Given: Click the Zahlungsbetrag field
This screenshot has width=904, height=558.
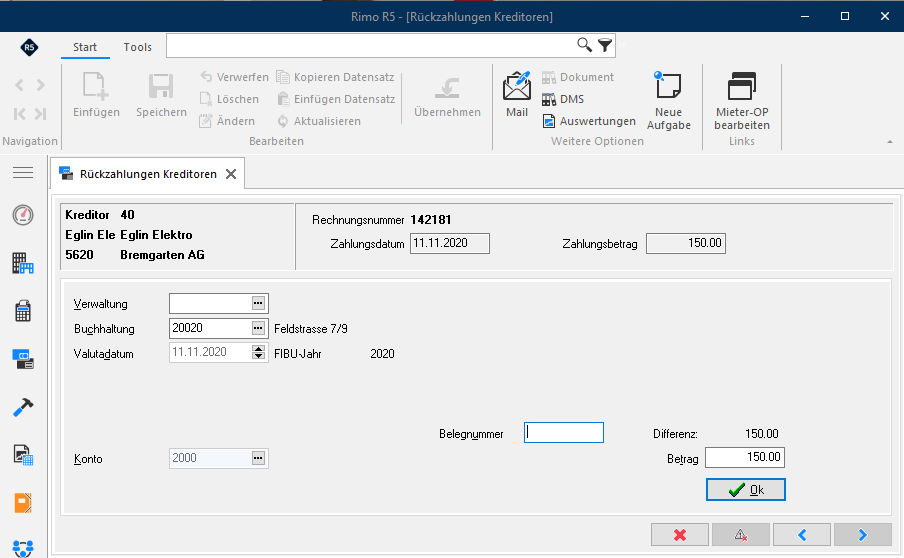Looking at the screenshot, I should pyautogui.click(x=685, y=243).
